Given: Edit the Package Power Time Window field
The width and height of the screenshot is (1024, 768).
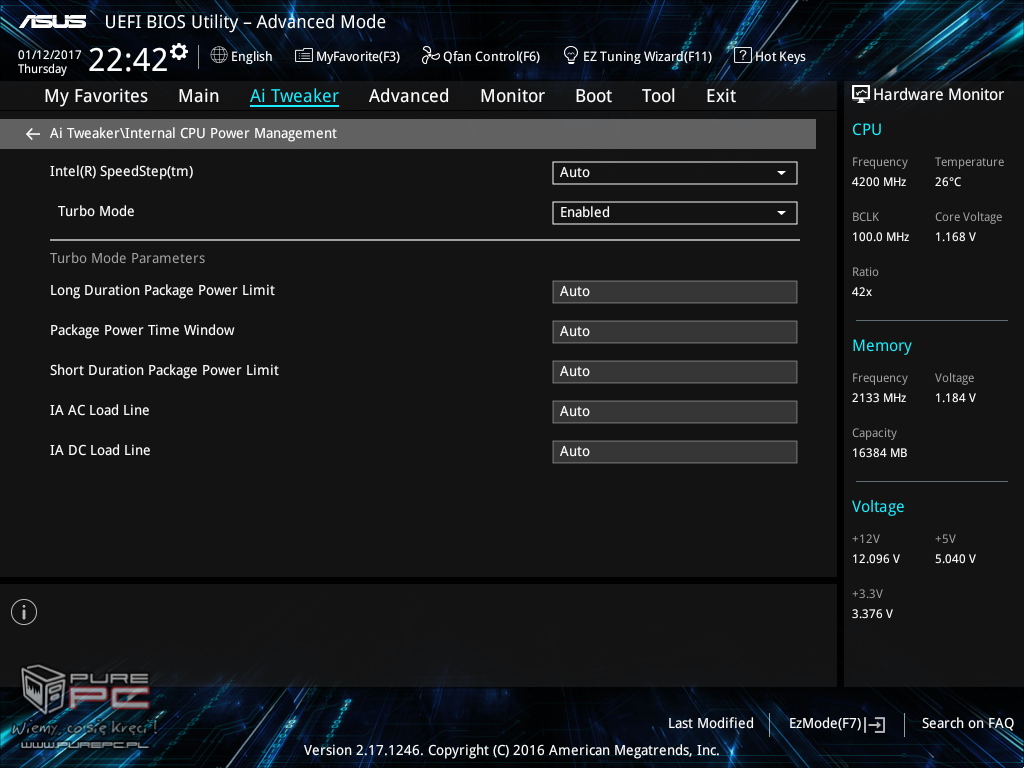Looking at the screenshot, I should [674, 332].
